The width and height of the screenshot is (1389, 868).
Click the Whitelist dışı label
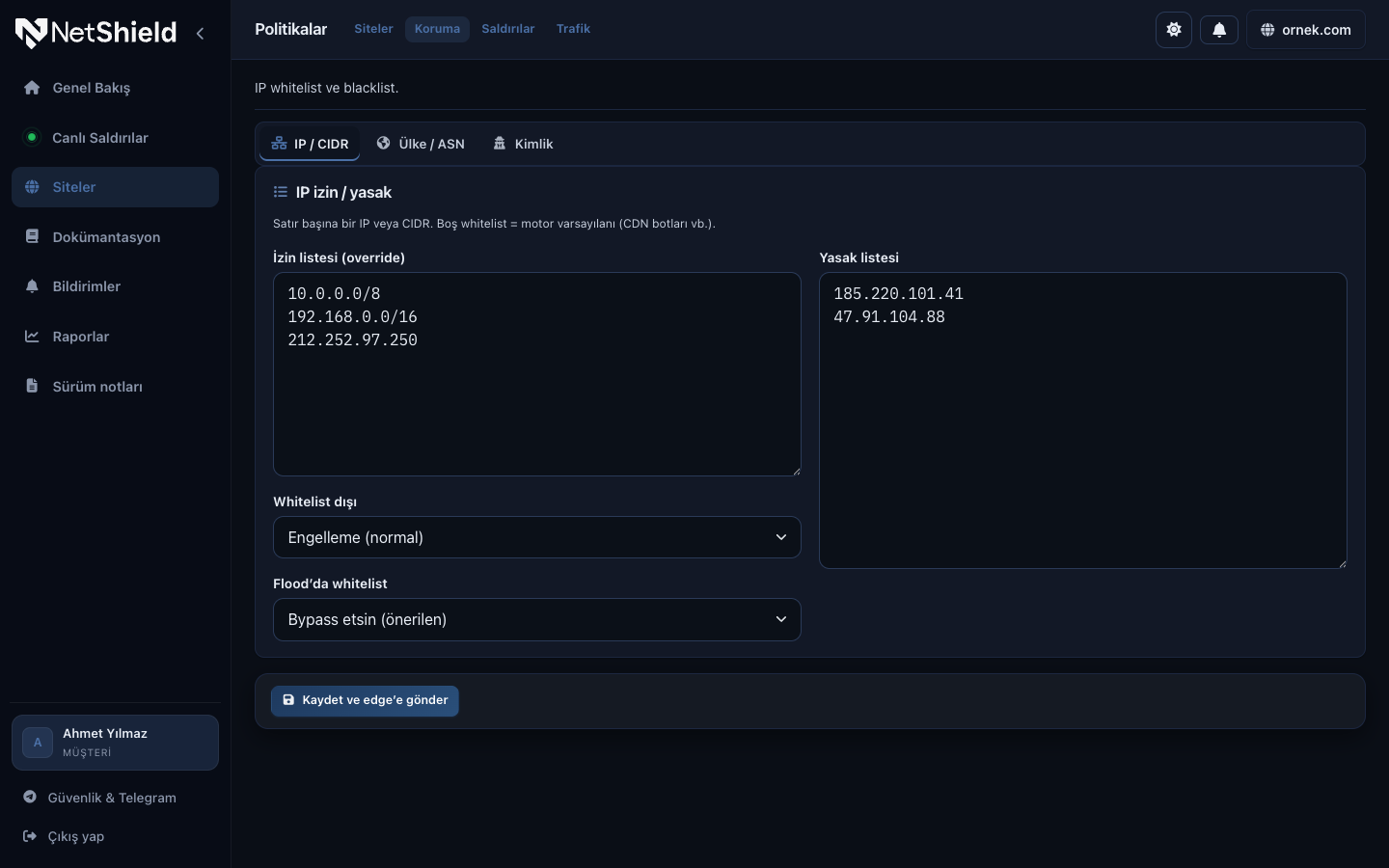[x=314, y=502]
